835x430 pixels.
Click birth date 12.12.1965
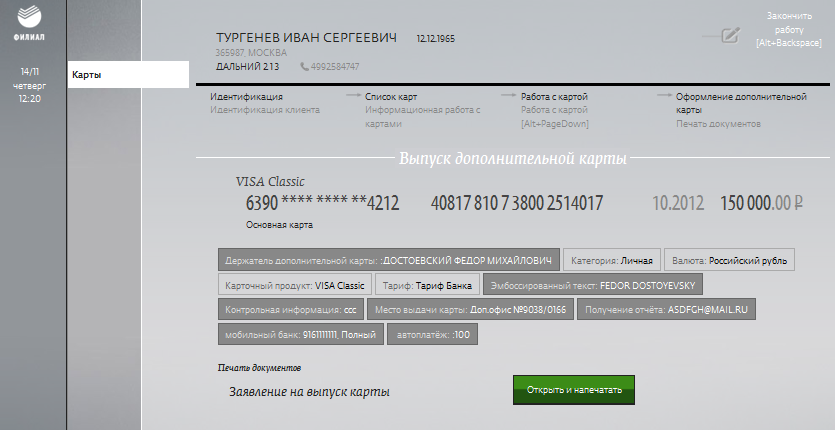click(x=436, y=39)
